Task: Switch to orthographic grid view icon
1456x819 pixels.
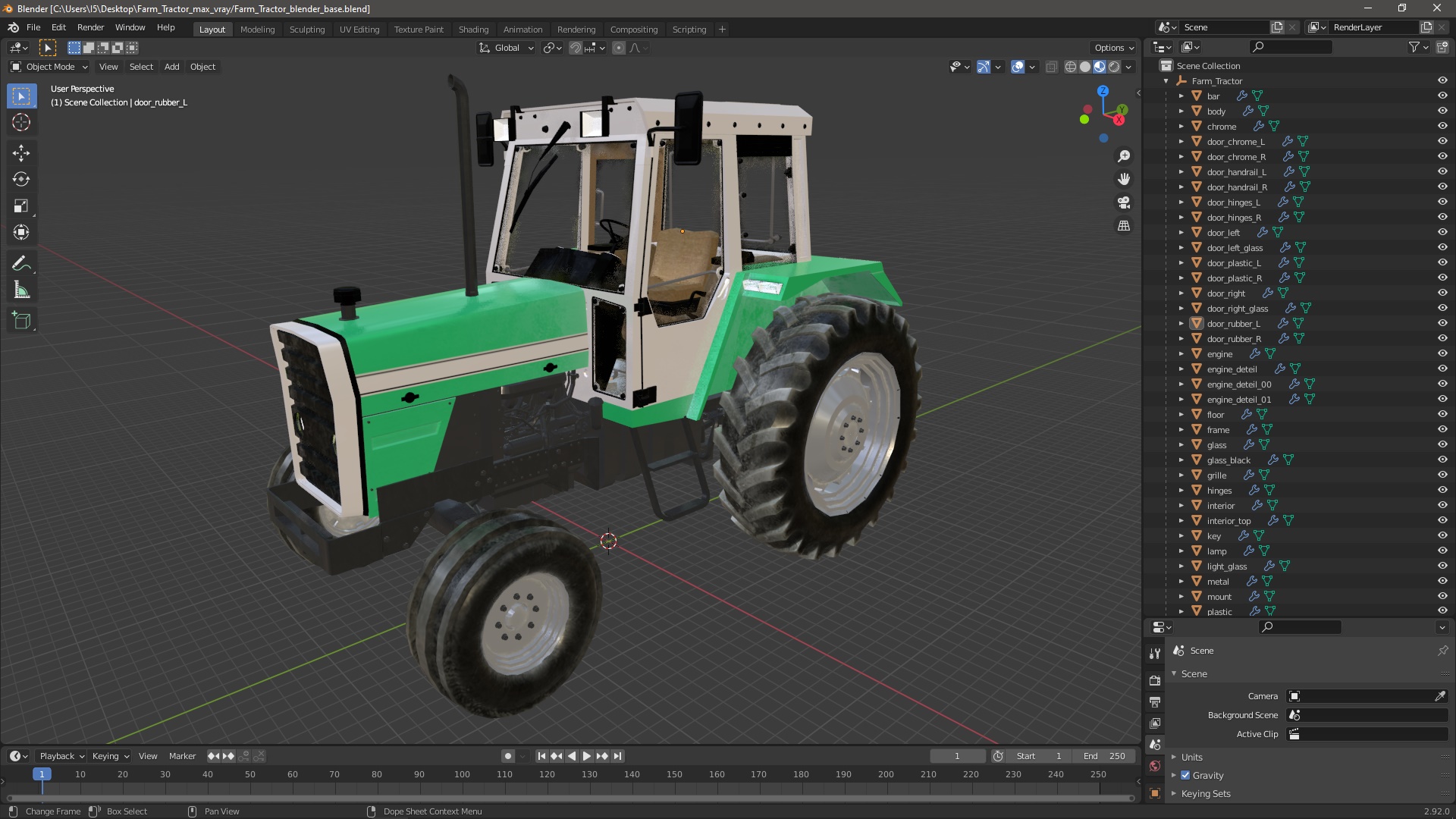Action: pyautogui.click(x=1124, y=226)
